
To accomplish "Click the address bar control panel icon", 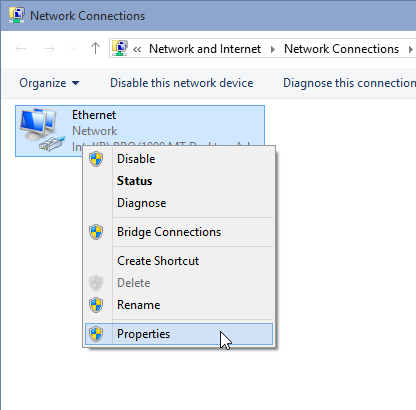I will point(120,49).
